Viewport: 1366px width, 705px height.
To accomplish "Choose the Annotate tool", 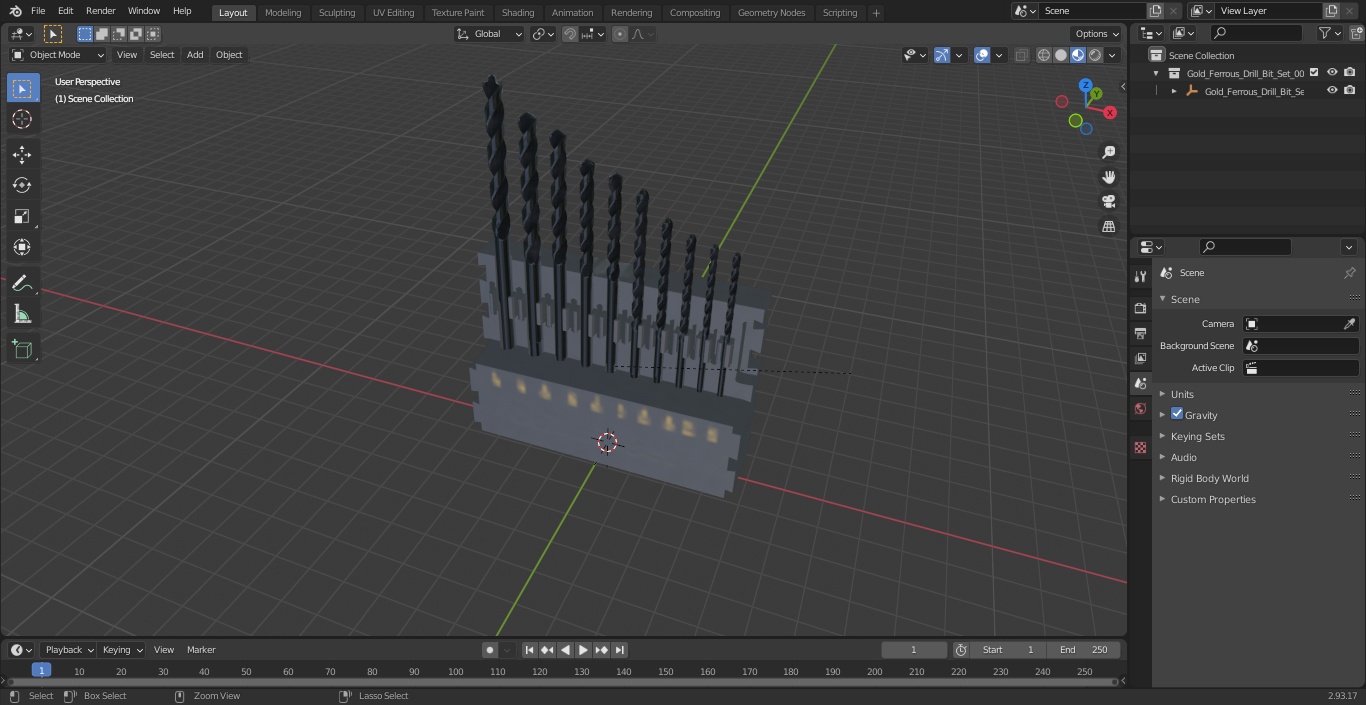I will coord(22,284).
